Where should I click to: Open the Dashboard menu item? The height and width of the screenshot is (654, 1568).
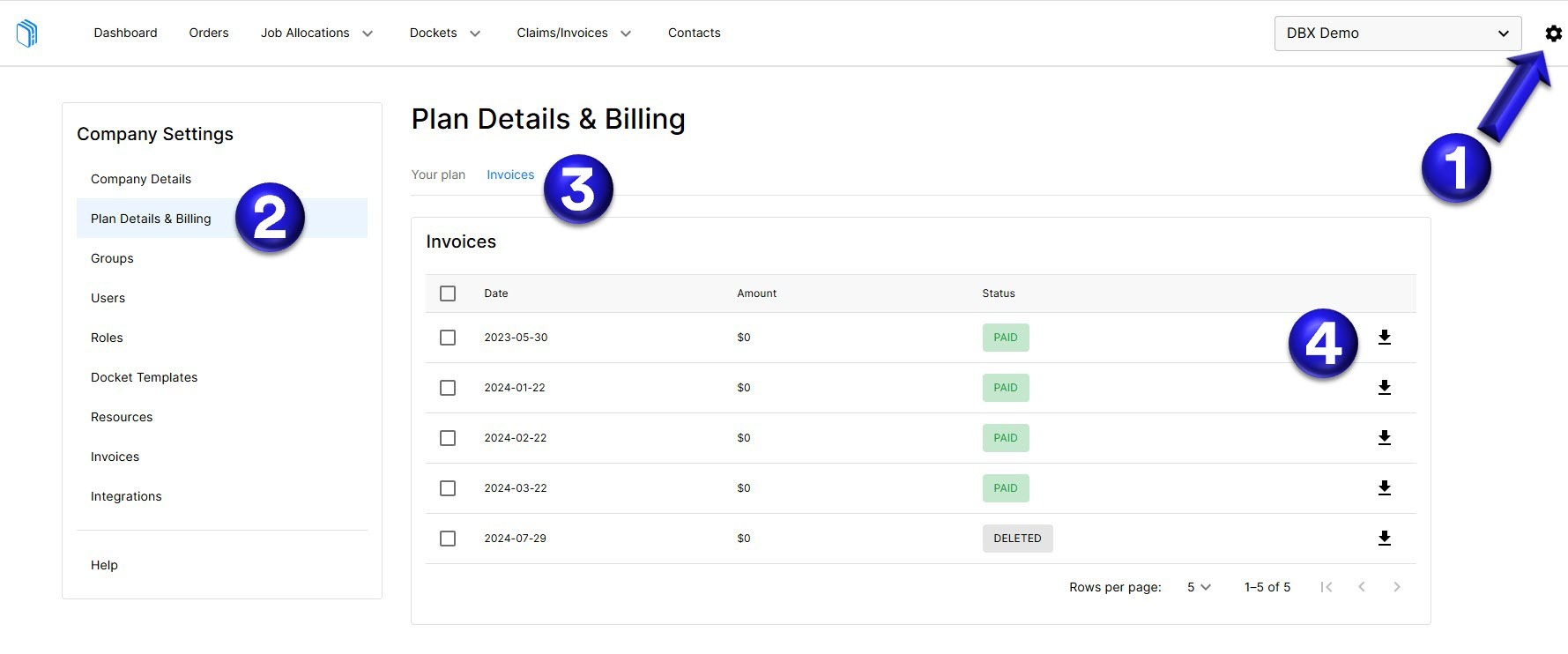tap(125, 33)
